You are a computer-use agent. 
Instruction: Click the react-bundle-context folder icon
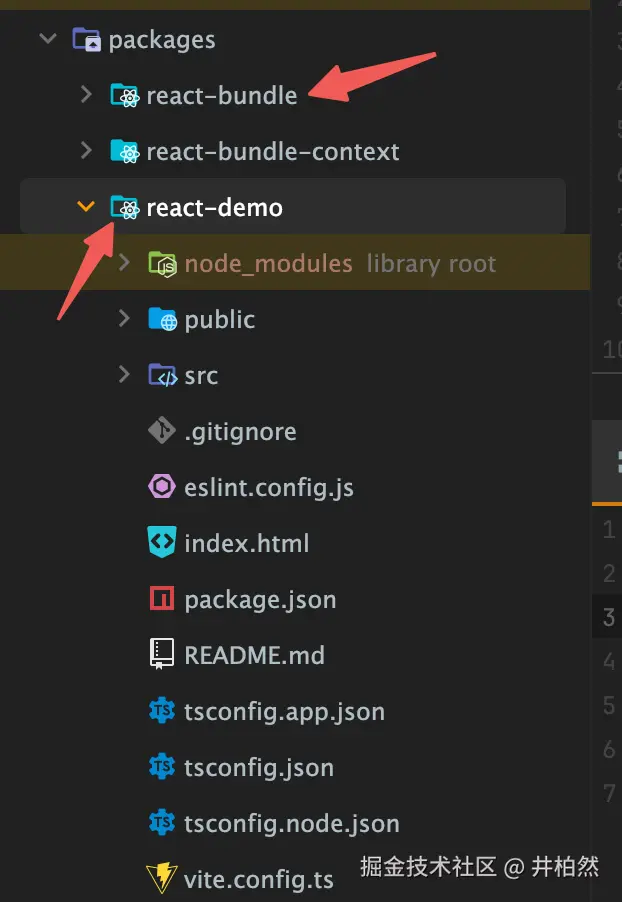(124, 152)
